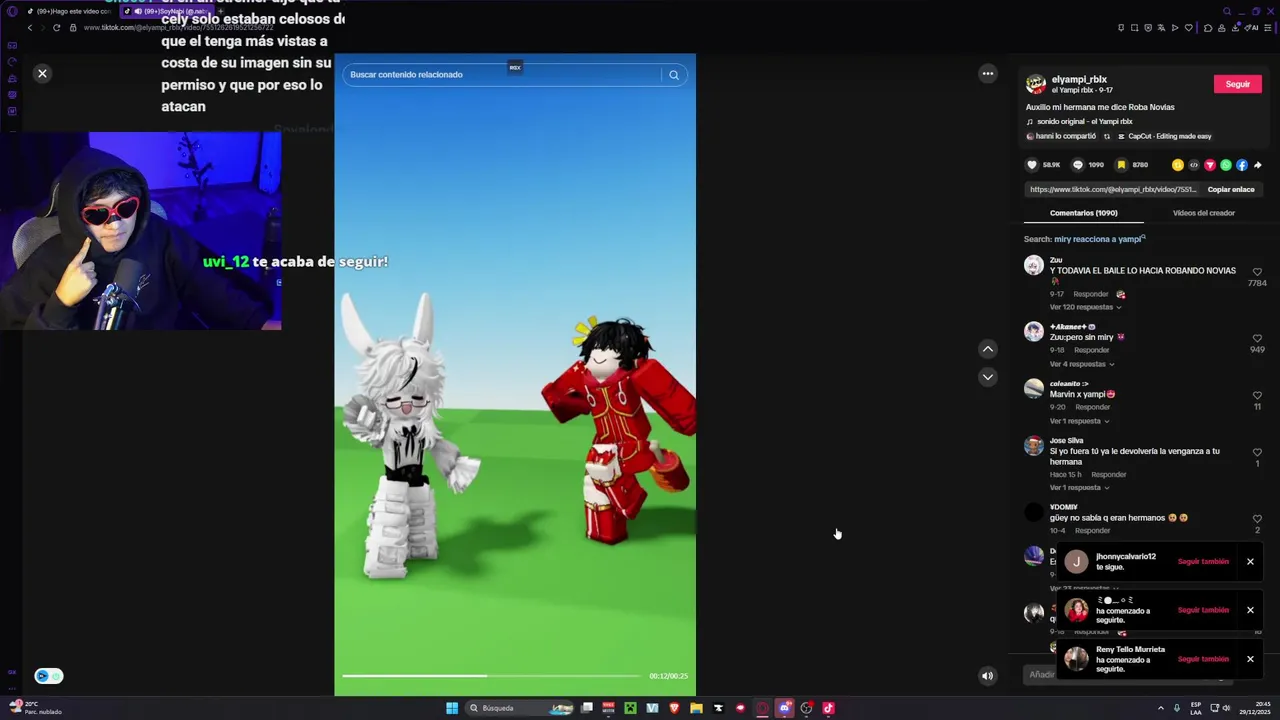Image resolution: width=1280 pixels, height=720 pixels.
Task: Close the TikTok video viewer
Action: coord(42,73)
